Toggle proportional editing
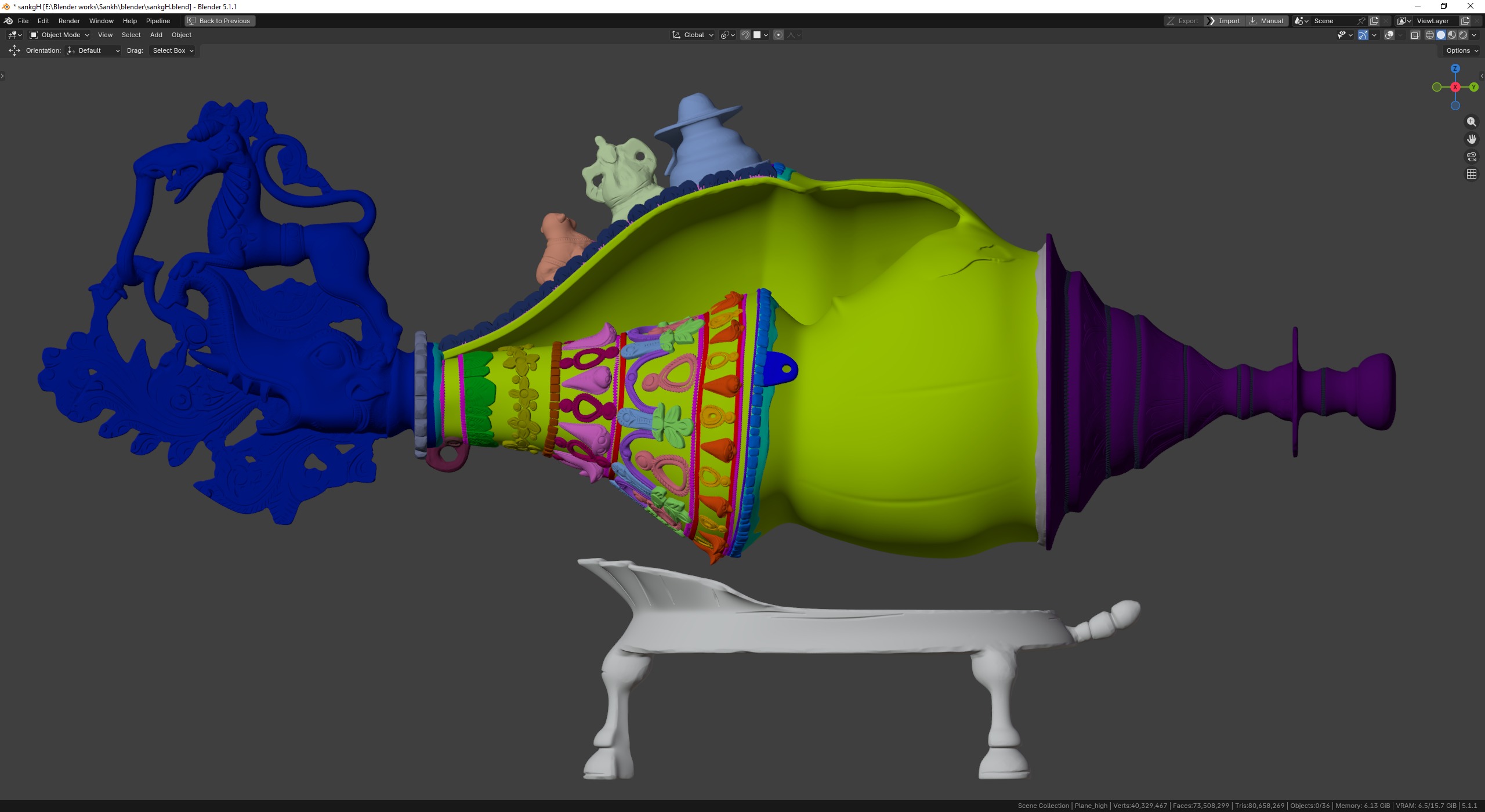 [778, 35]
